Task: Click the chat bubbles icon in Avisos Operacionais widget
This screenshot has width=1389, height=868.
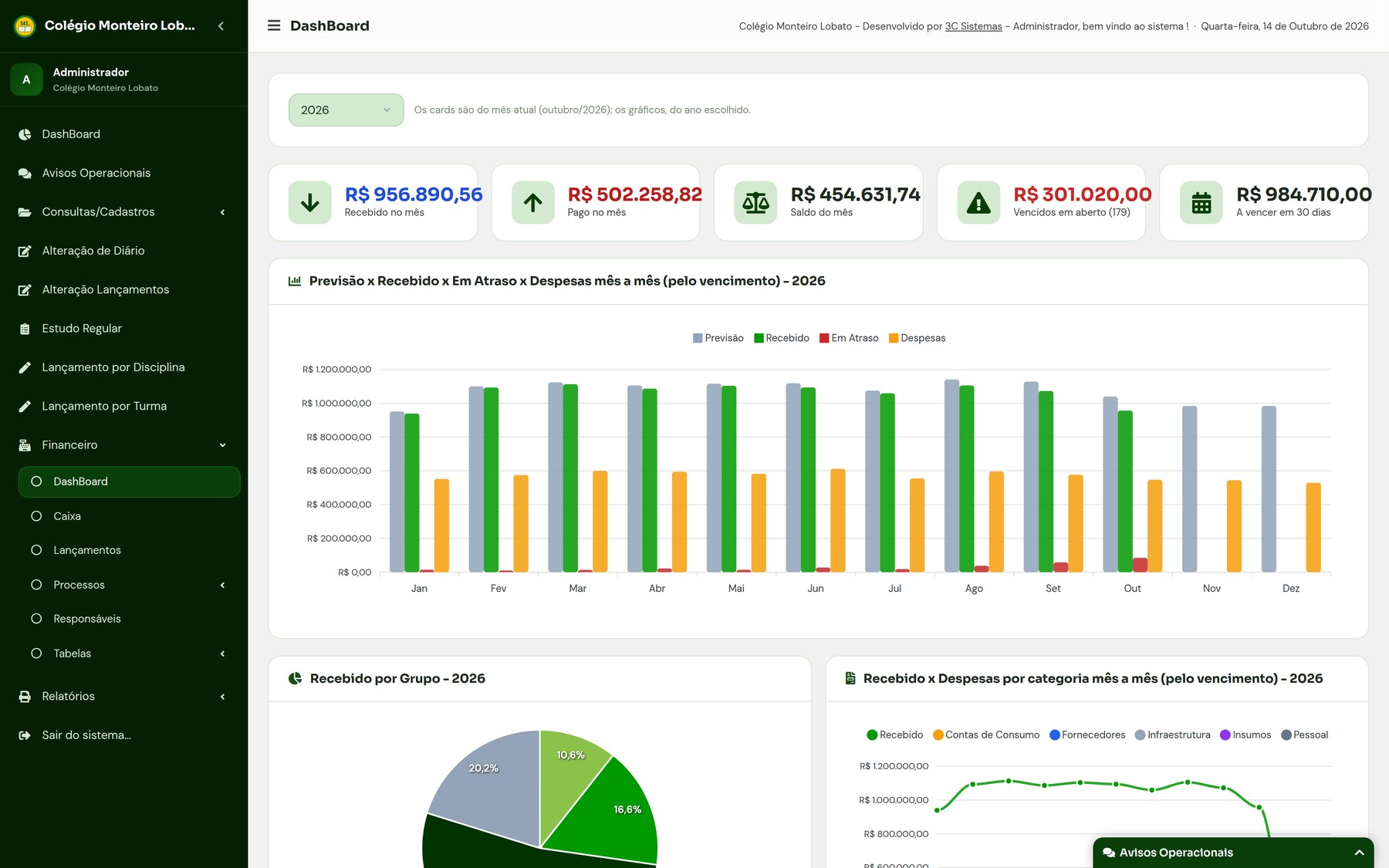Action: pyautogui.click(x=1109, y=853)
